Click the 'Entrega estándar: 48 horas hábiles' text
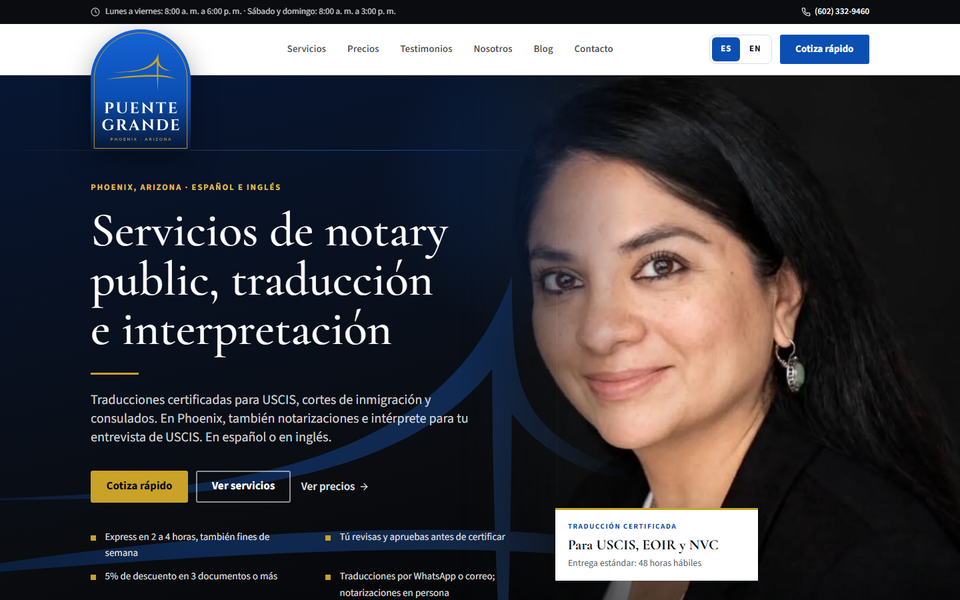This screenshot has height=600, width=960. click(635, 563)
